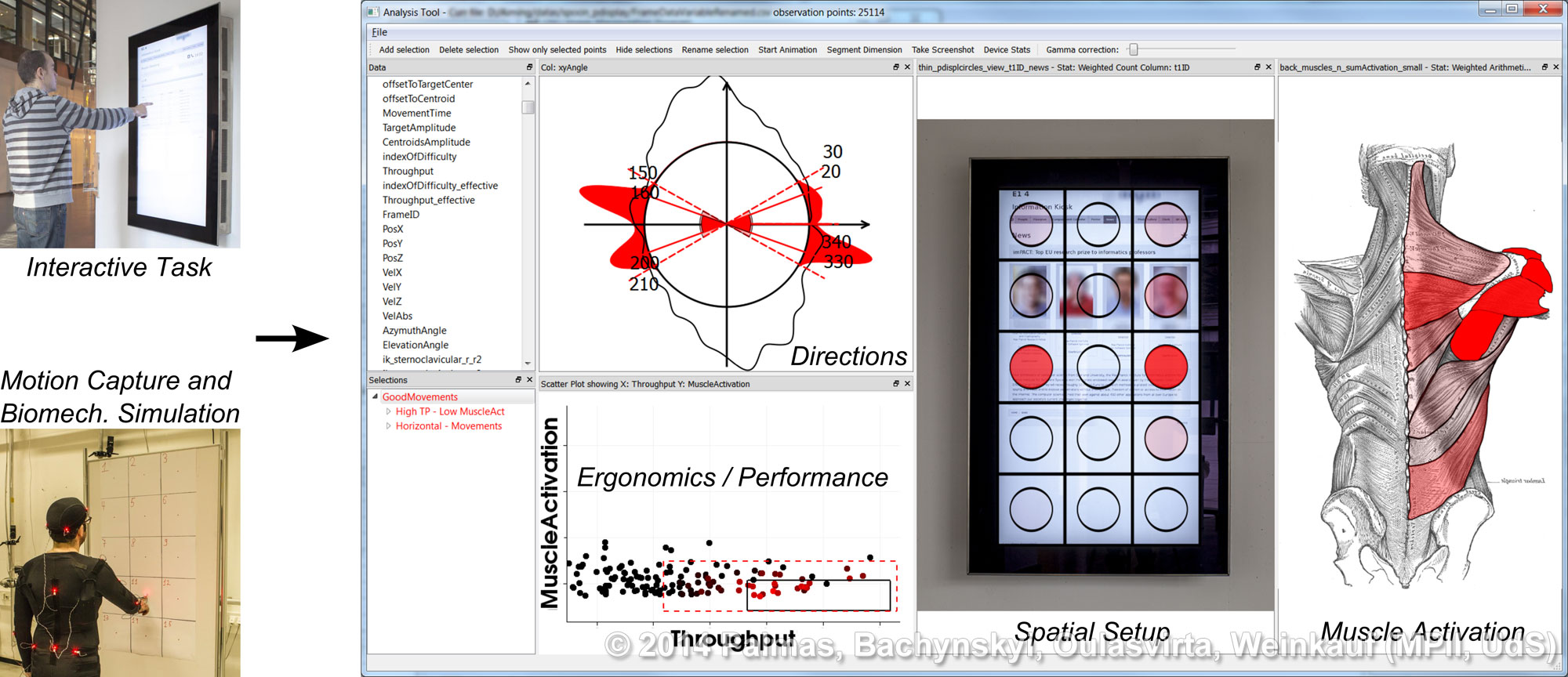Viewport: 1568px width, 677px height.
Task: Close the back_muscles activation panel
Action: coord(1556,67)
